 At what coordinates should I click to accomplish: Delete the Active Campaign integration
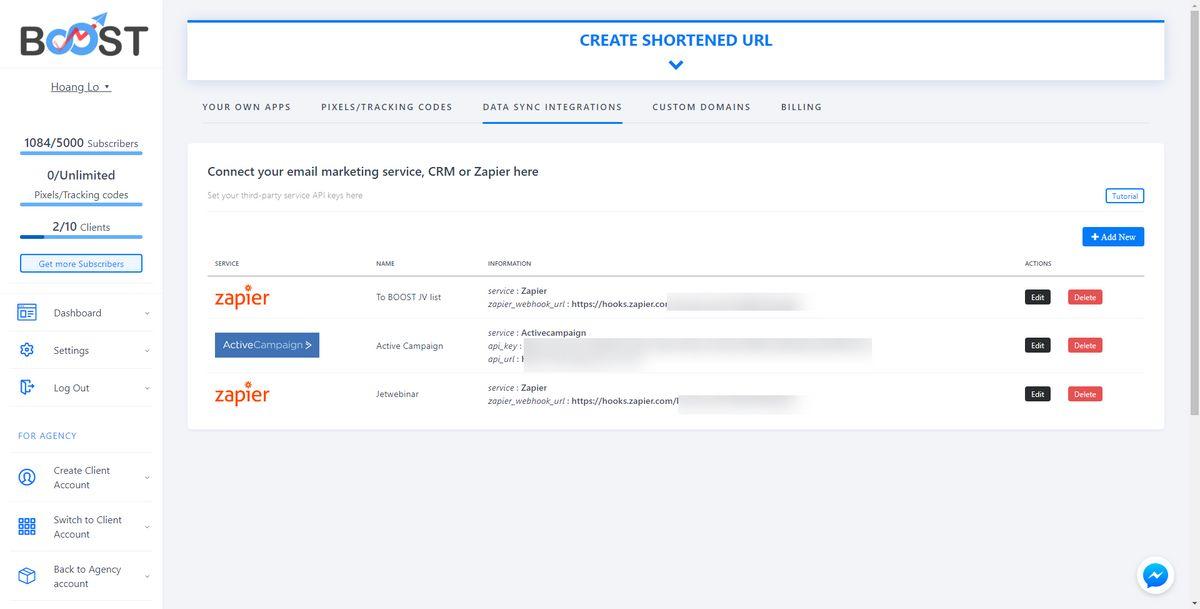coord(1085,345)
